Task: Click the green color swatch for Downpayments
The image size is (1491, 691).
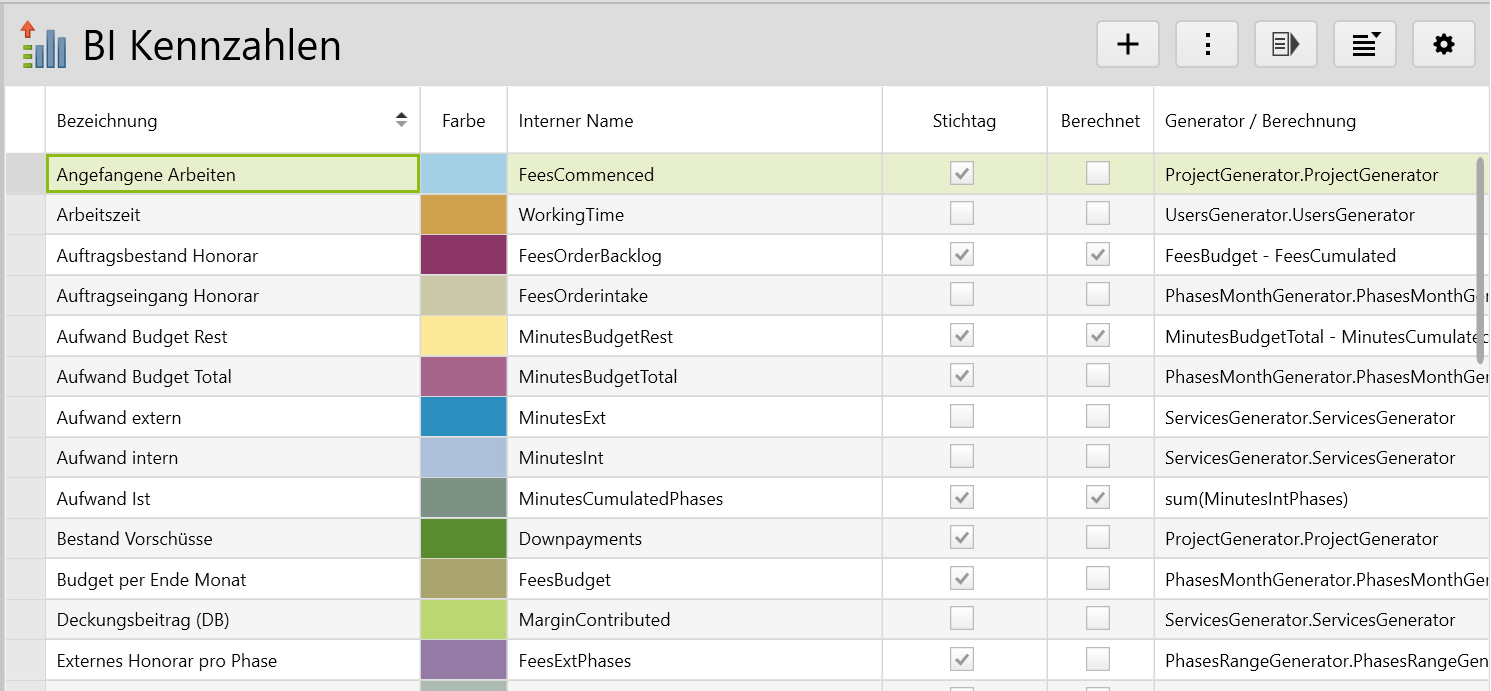Action: click(464, 539)
